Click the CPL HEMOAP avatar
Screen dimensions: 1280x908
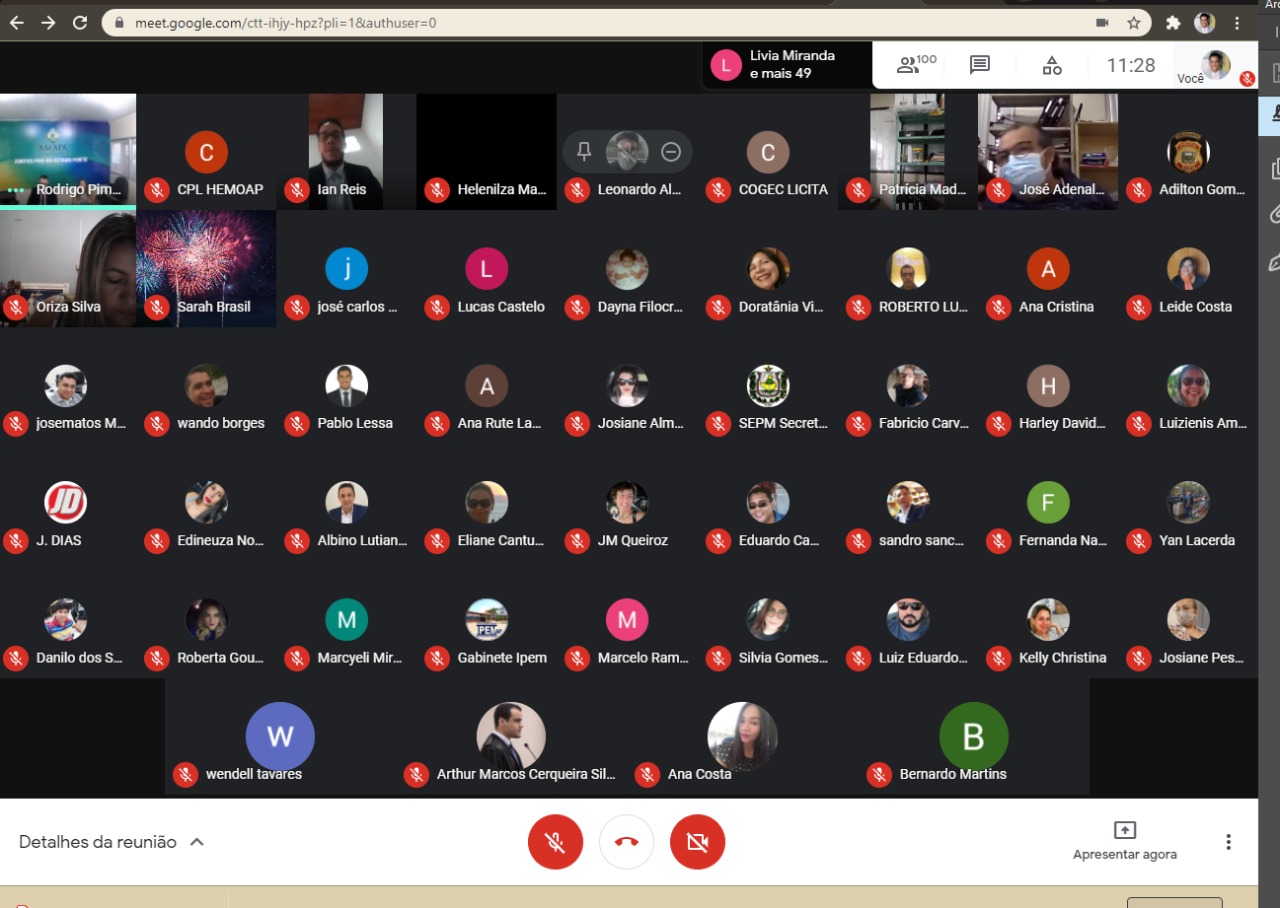[206, 152]
